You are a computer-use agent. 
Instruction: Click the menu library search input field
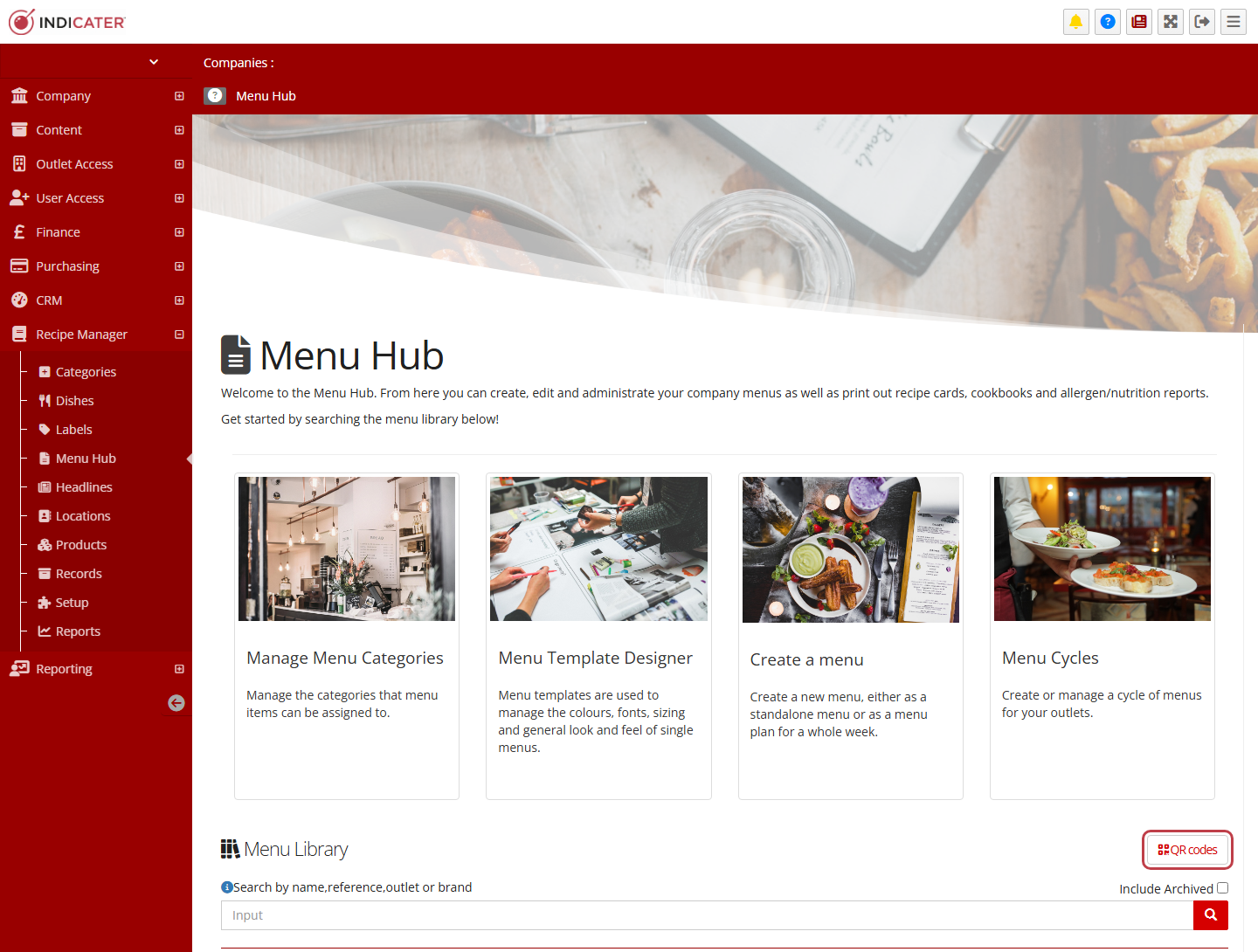pyautogui.click(x=708, y=915)
